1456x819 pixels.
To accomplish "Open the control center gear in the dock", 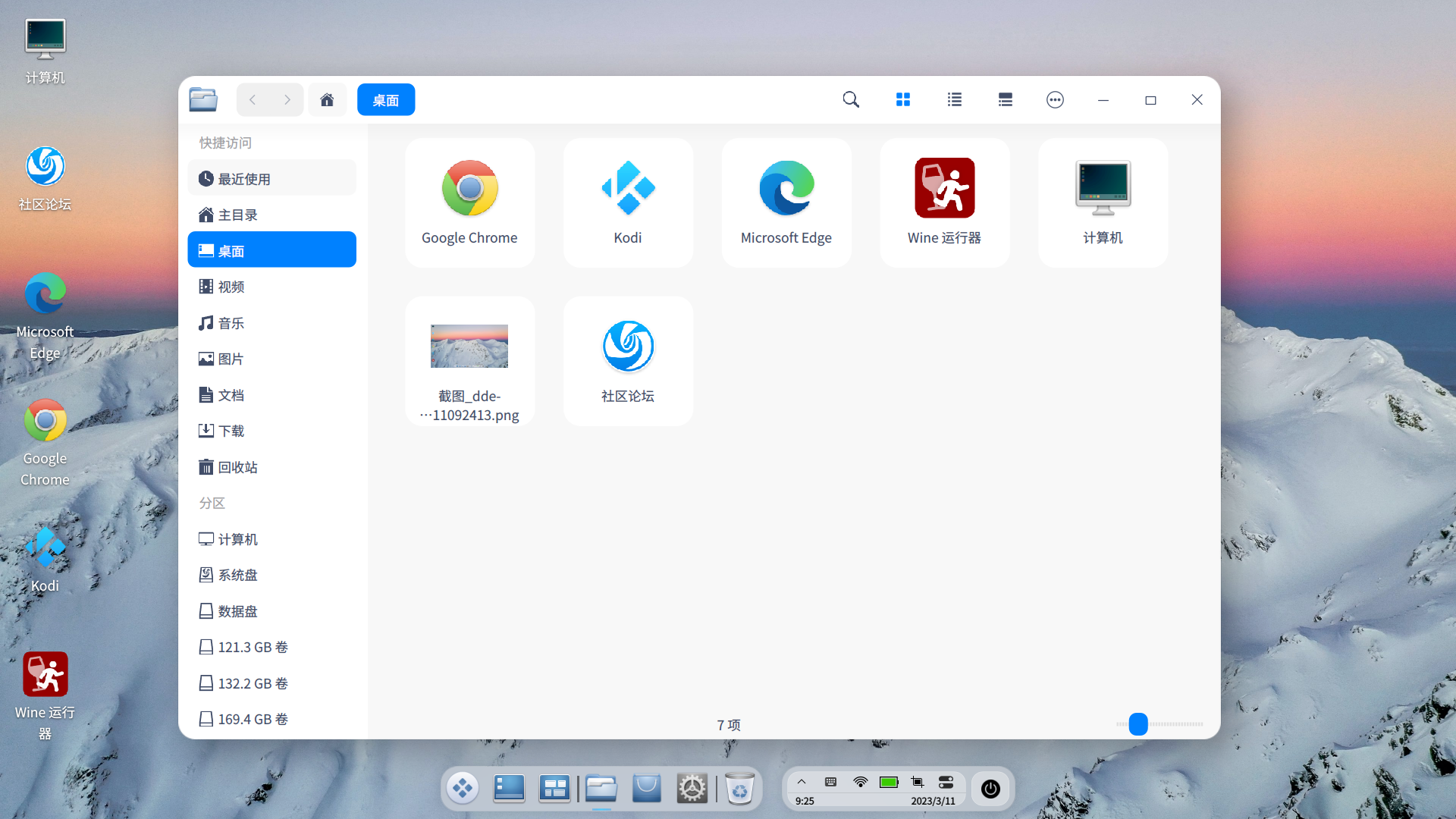I will tap(692, 788).
